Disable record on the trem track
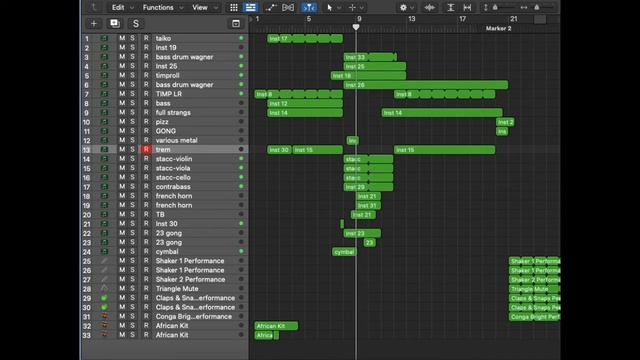Screen dimensions: 640x360 tap(146, 149)
